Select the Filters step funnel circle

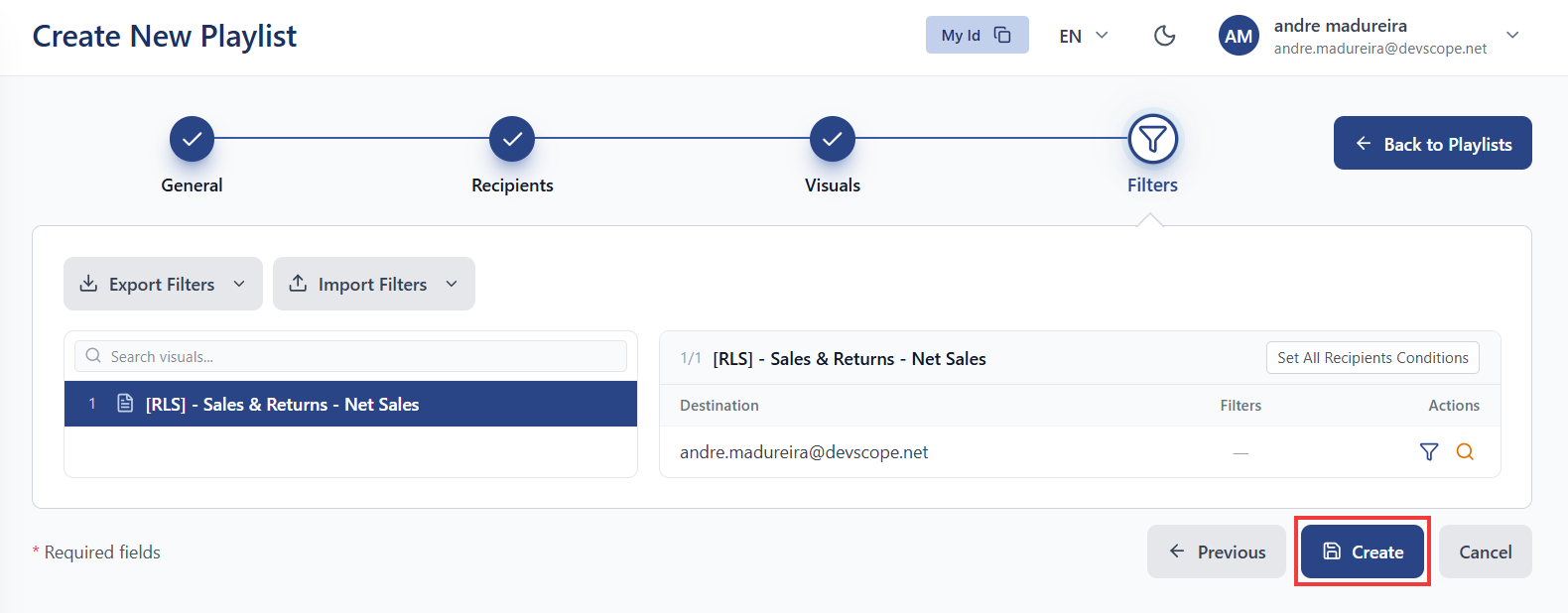pos(1153,139)
